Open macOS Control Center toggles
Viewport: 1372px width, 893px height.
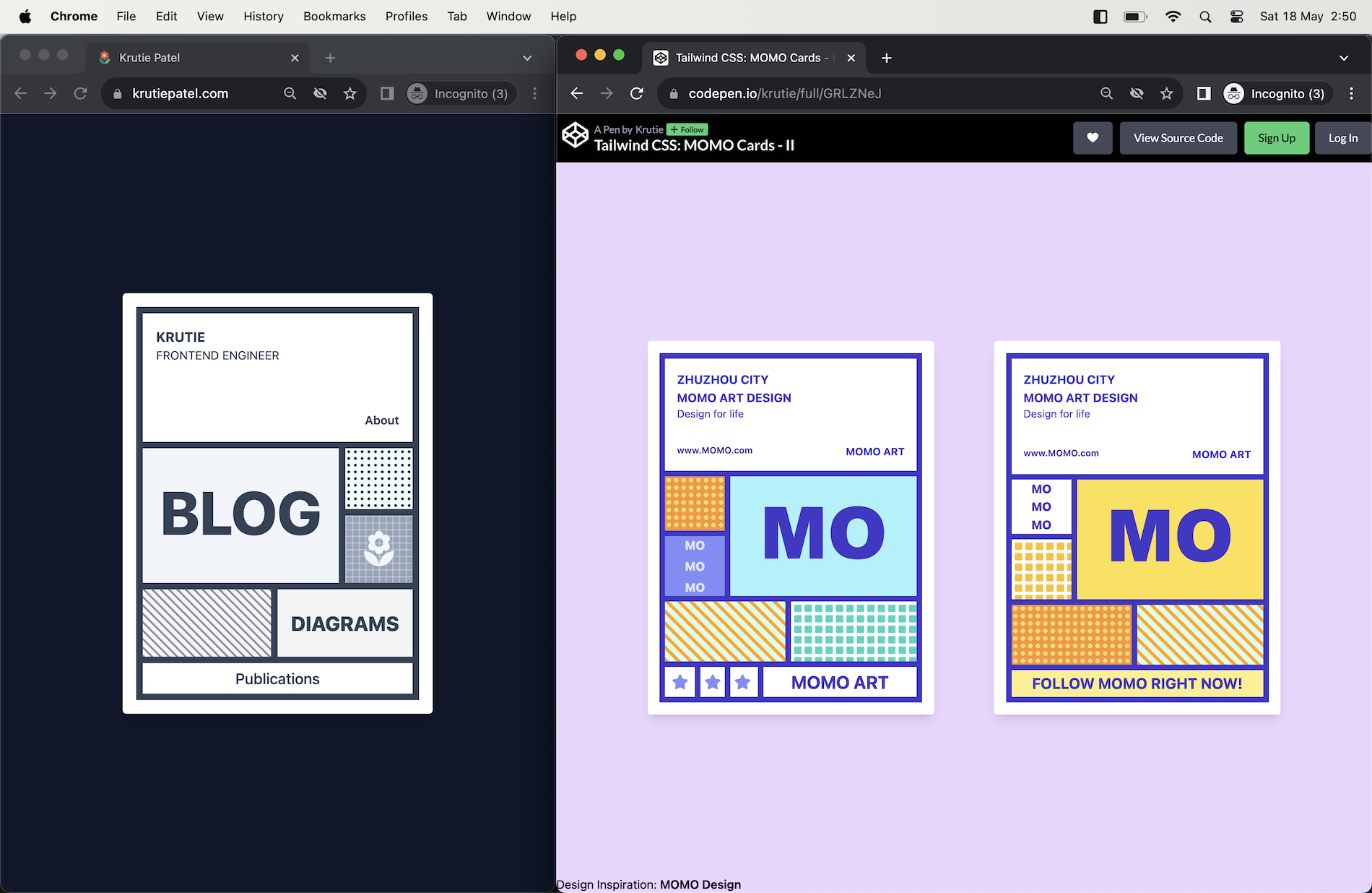pyautogui.click(x=1236, y=17)
